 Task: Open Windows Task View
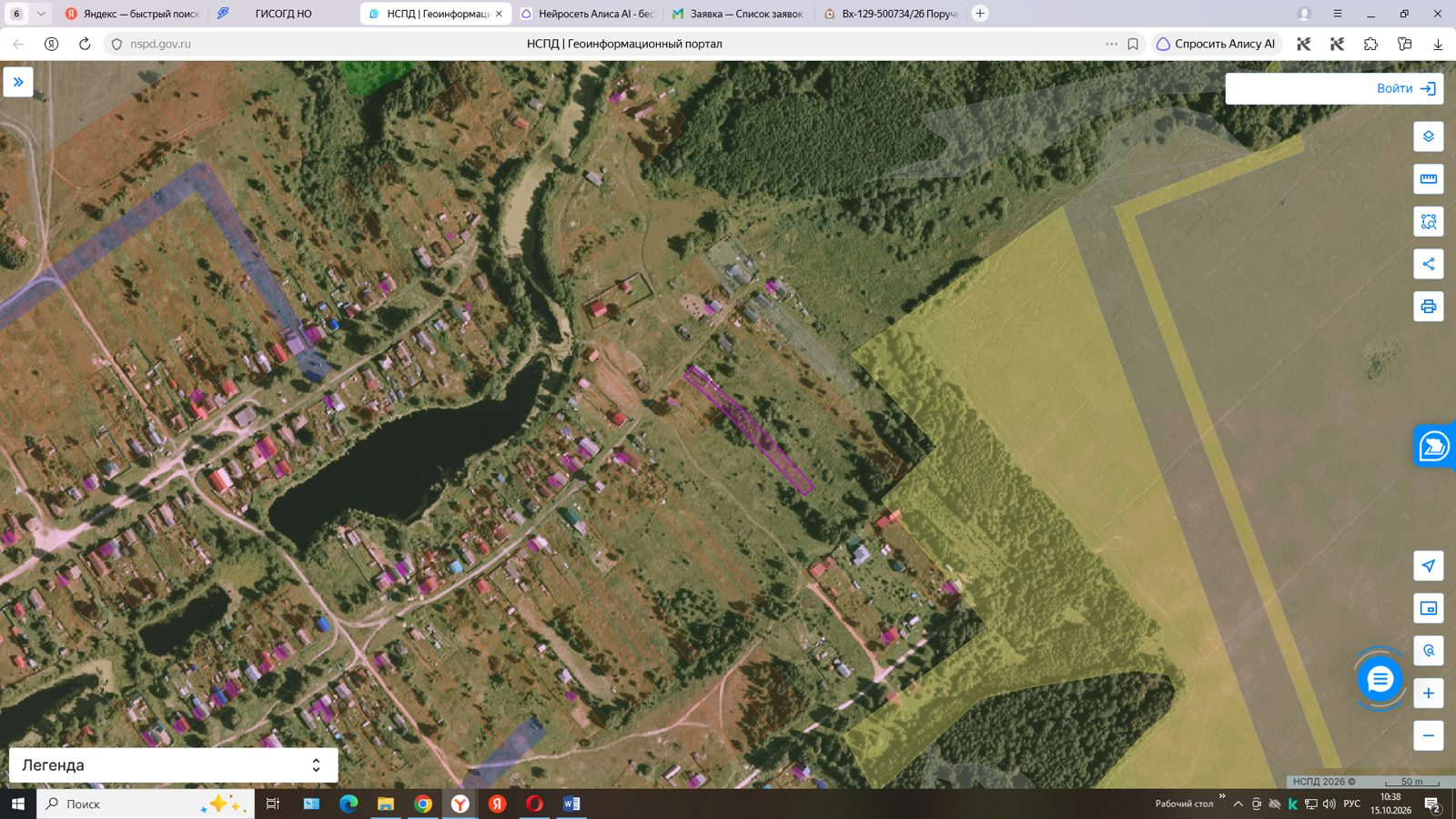point(272,804)
